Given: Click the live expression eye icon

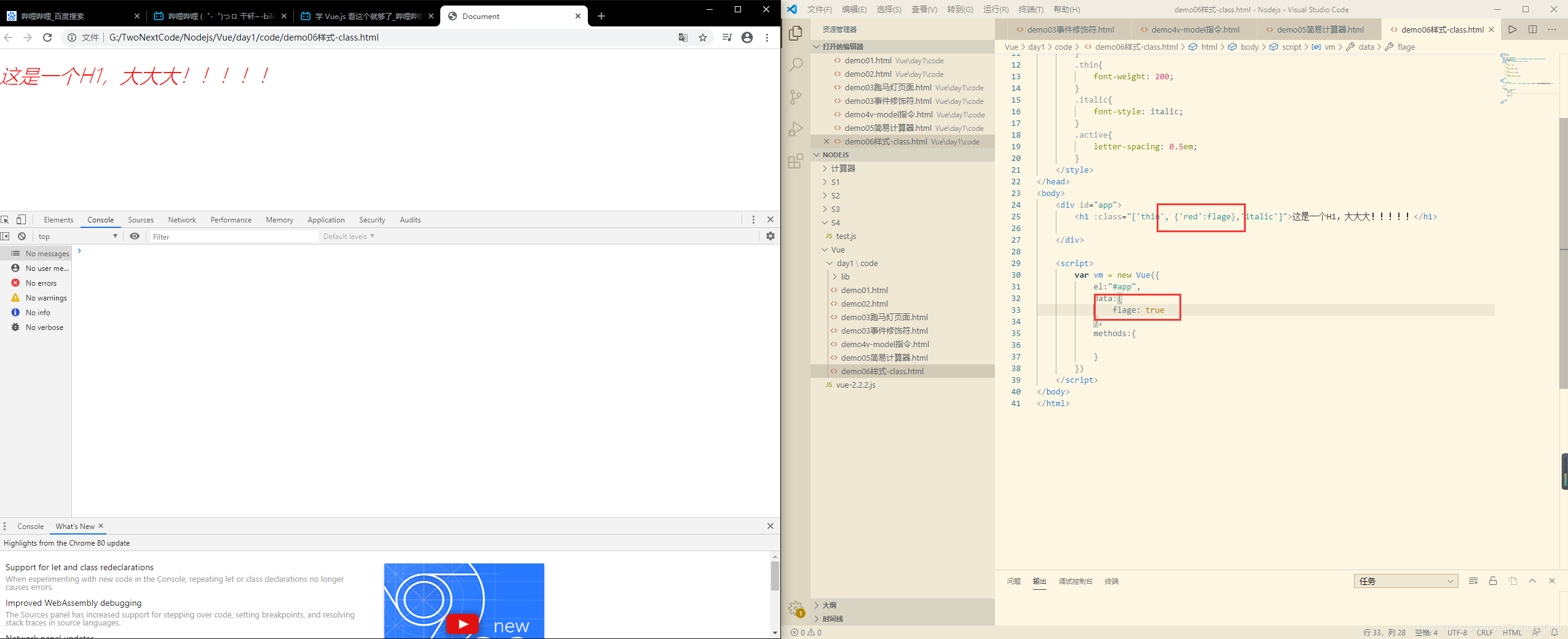Looking at the screenshot, I should 135,237.
